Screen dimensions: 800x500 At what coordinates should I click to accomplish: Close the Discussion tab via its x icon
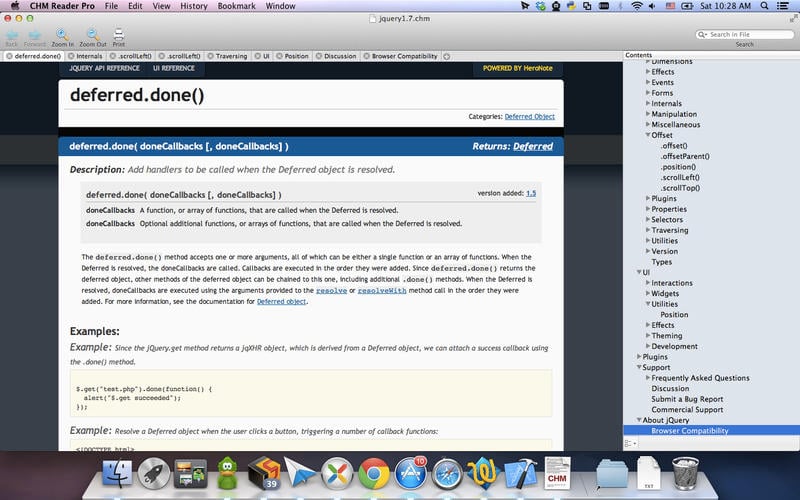coord(319,56)
